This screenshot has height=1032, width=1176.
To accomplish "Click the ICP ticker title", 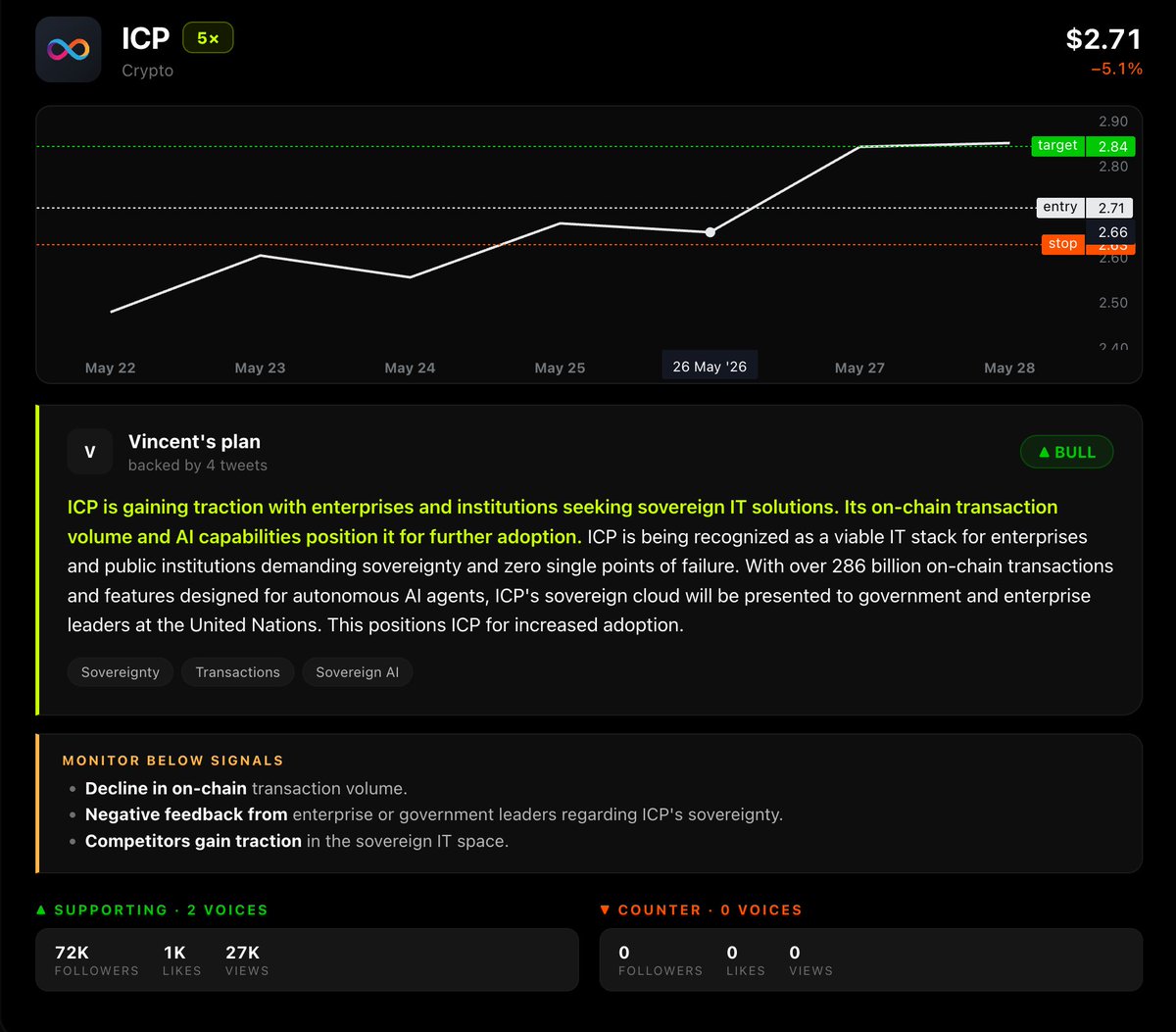I will point(145,38).
